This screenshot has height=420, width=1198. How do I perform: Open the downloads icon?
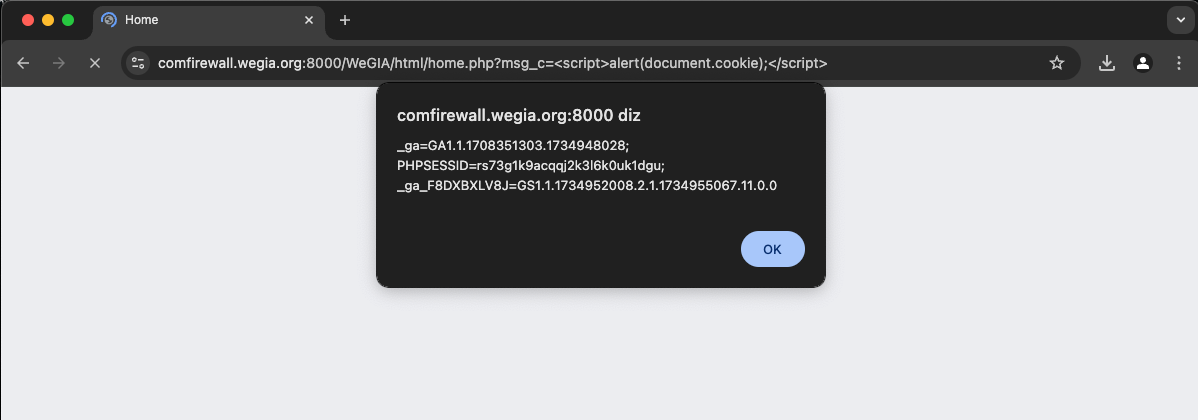pos(1106,63)
